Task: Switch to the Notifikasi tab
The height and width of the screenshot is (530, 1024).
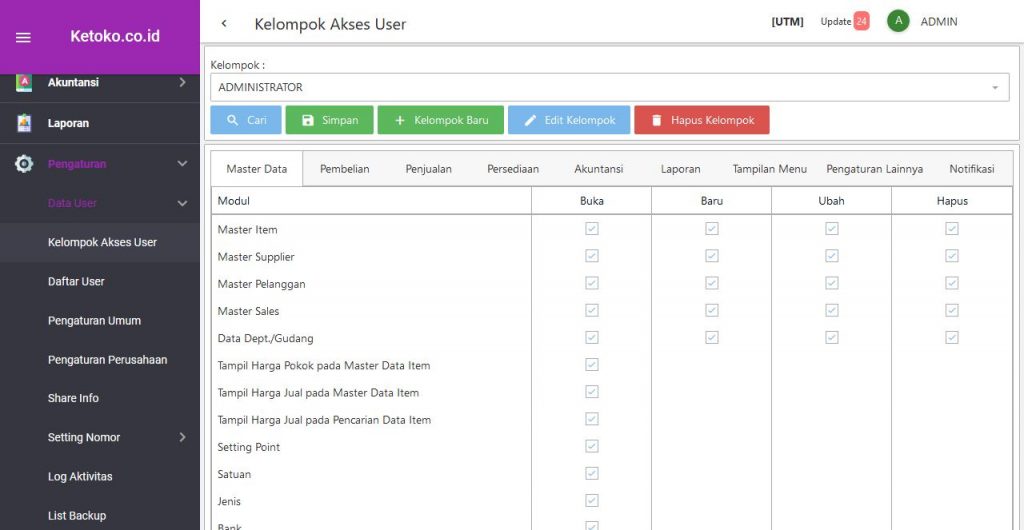Action: coord(972,169)
